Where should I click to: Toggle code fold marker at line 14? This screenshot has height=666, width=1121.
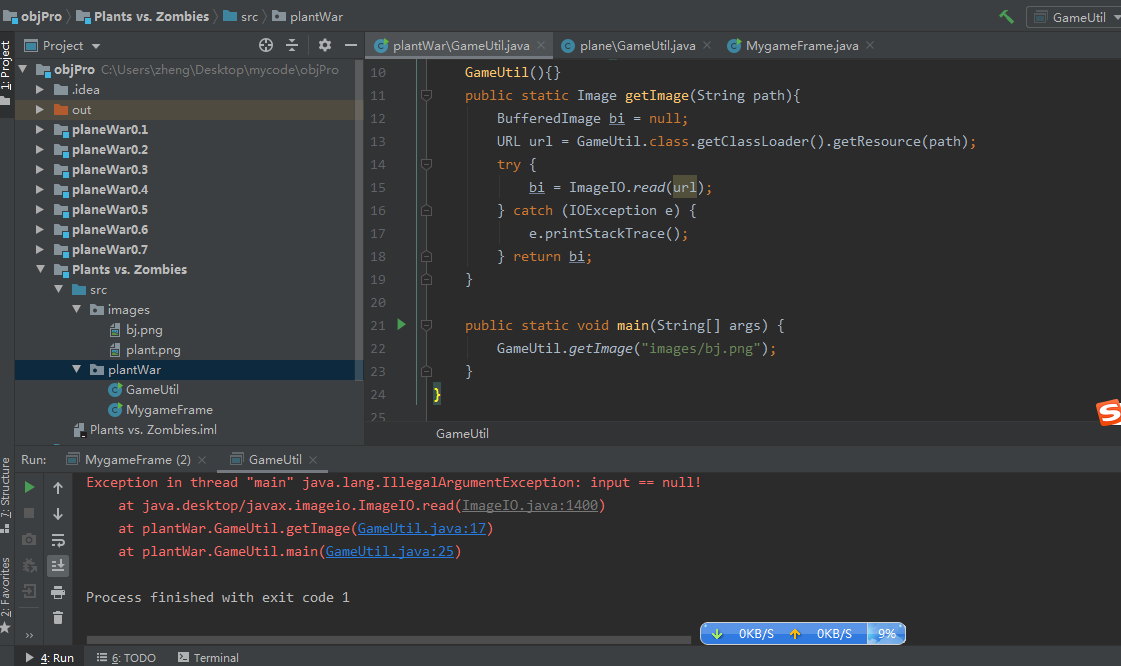click(426, 164)
